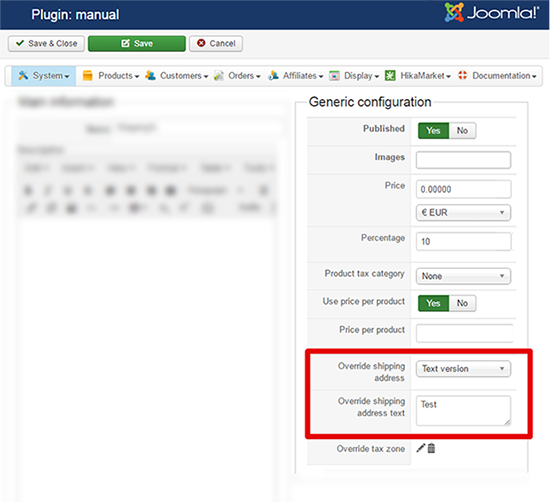The width and height of the screenshot is (550, 502).
Task: Cancel the plugin editing
Action: click(216, 43)
